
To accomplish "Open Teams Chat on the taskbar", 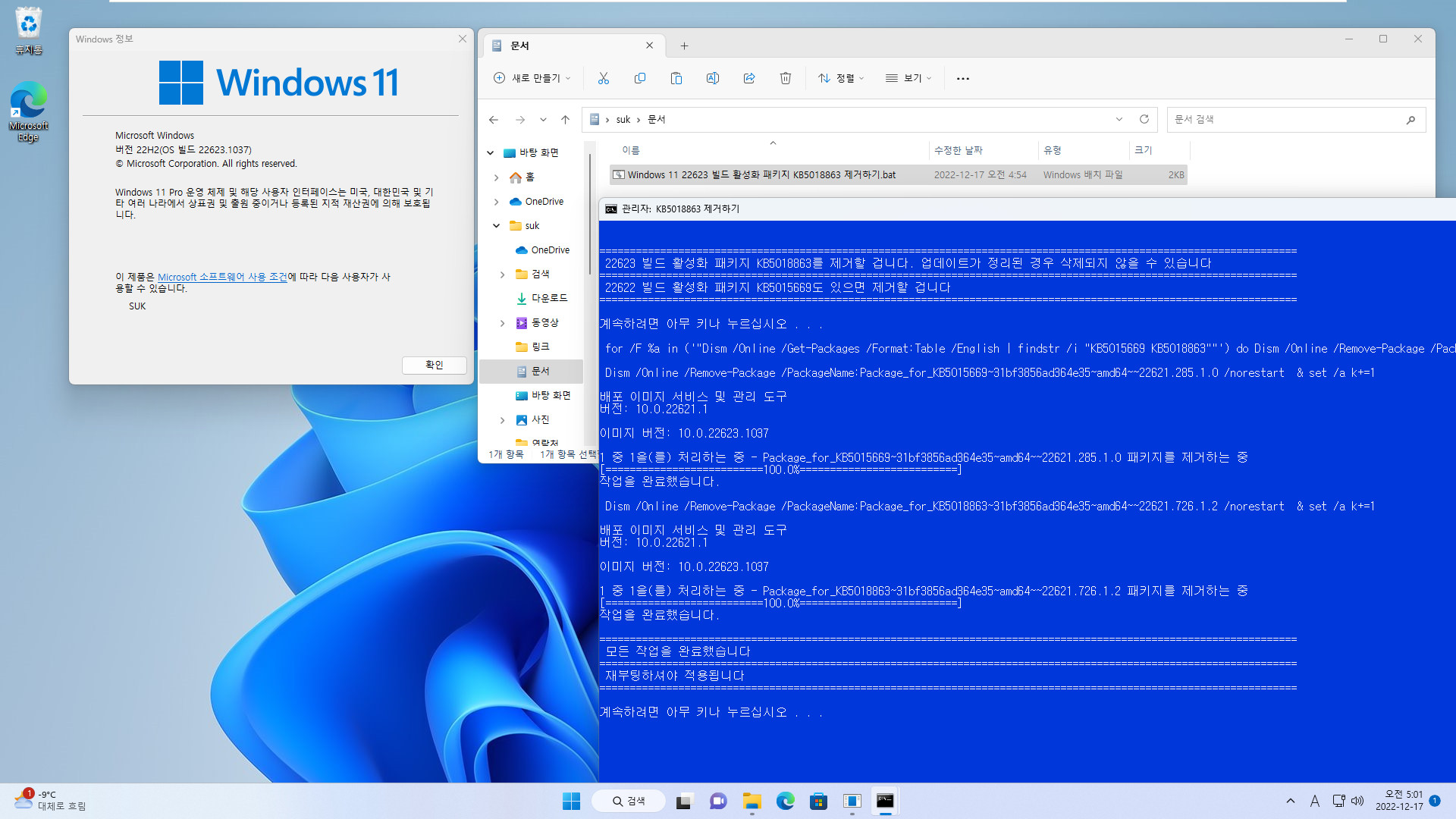I will (718, 801).
